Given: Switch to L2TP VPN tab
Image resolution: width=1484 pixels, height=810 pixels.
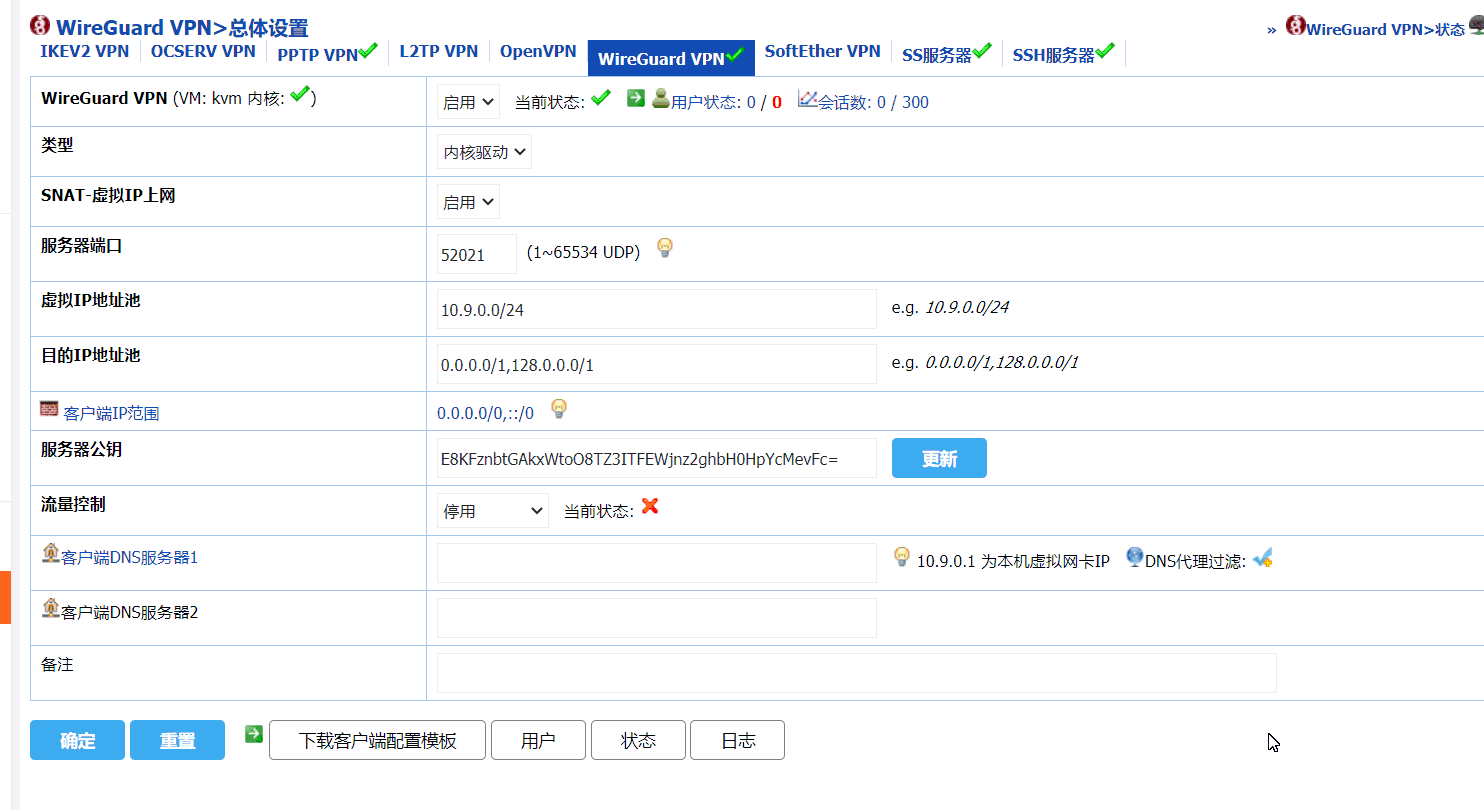Looking at the screenshot, I should click(x=438, y=51).
